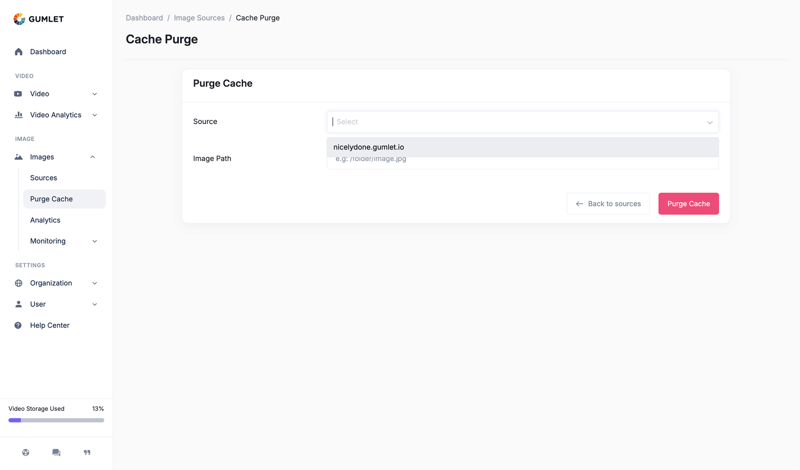Select nicelydone.gumlet.io from the dropdown
Viewport: 800px width, 470px height.
(x=523, y=147)
